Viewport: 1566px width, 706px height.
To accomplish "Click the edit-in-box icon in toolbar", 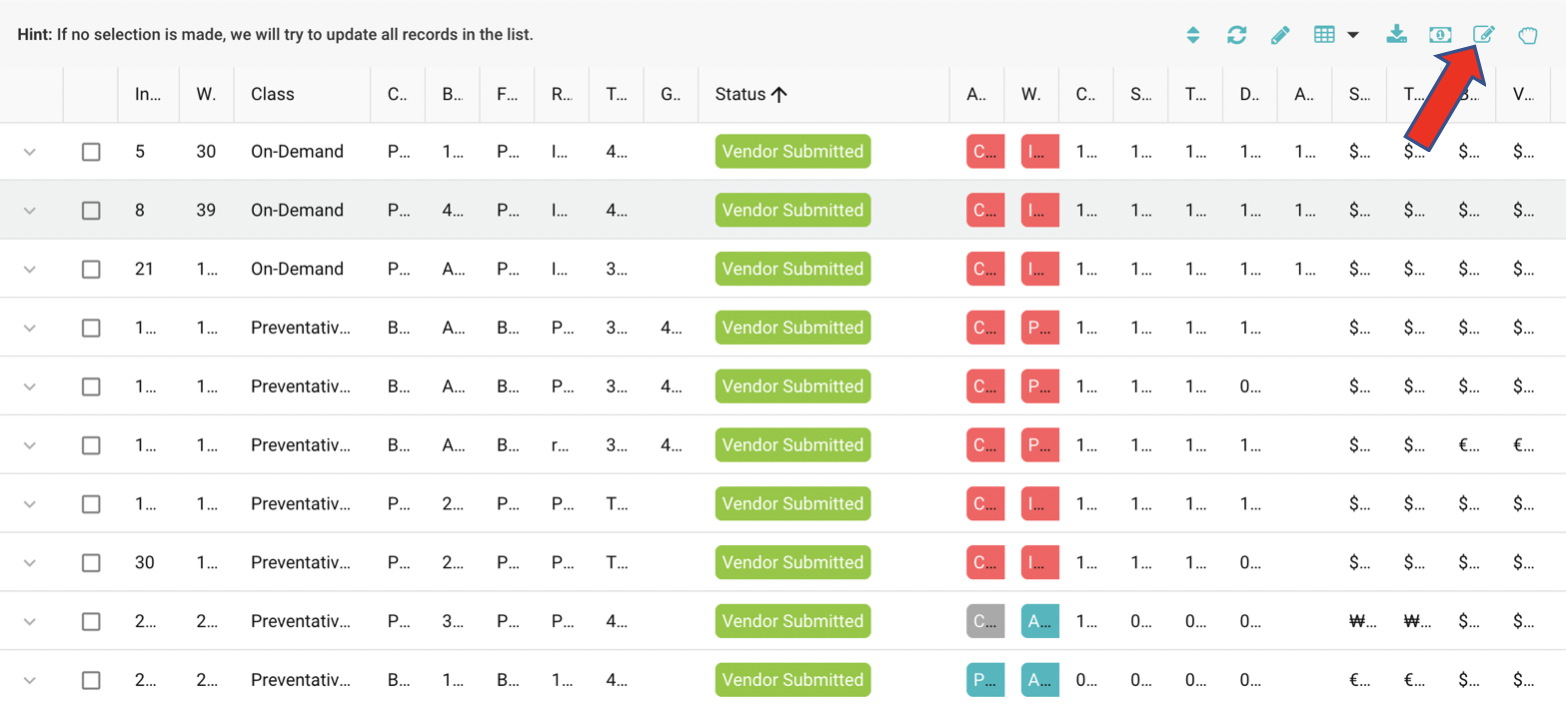I will [1484, 35].
